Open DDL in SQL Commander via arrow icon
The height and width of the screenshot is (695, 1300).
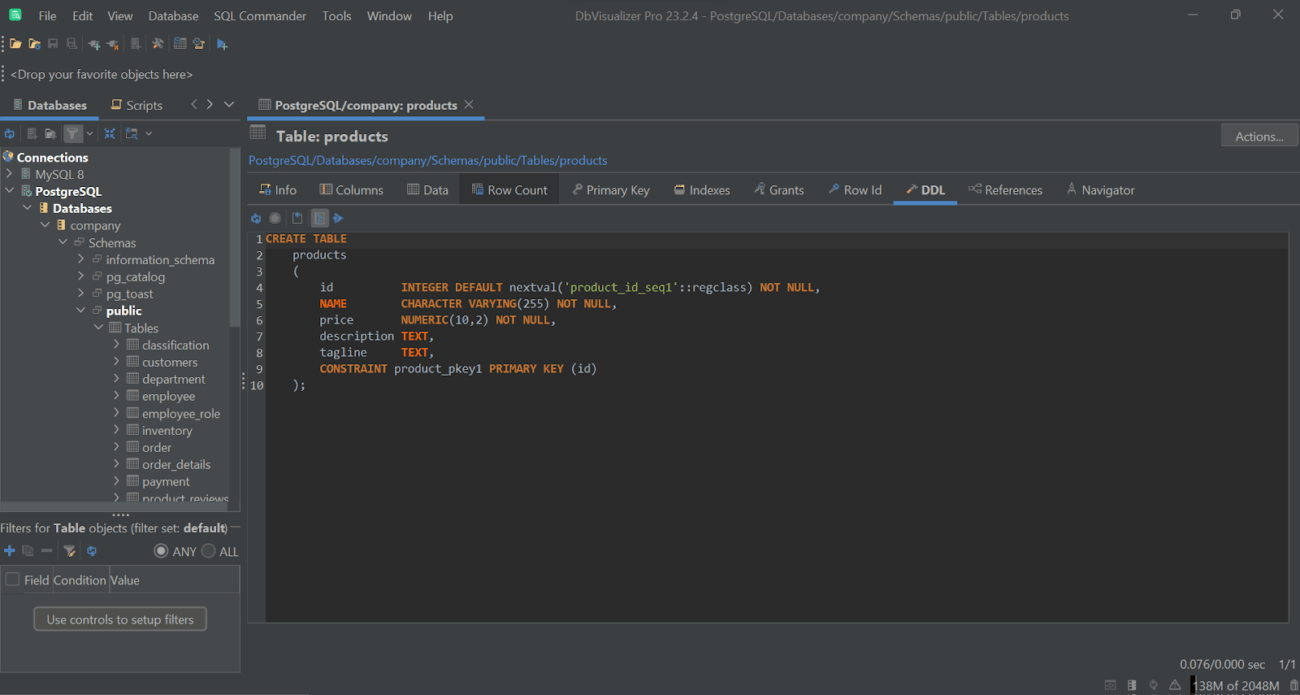point(338,218)
